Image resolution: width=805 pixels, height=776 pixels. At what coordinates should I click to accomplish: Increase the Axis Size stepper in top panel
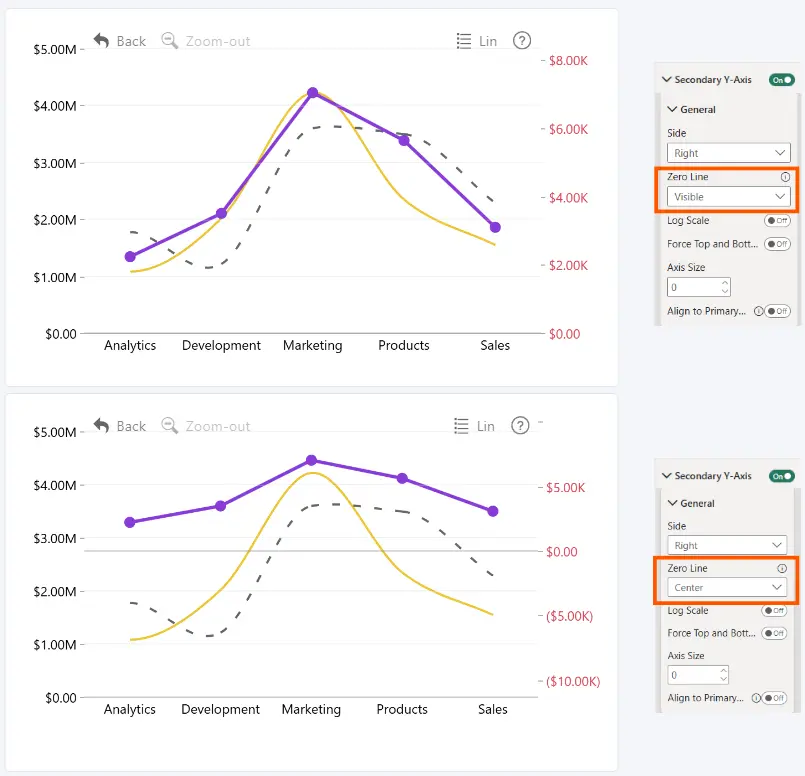724,283
